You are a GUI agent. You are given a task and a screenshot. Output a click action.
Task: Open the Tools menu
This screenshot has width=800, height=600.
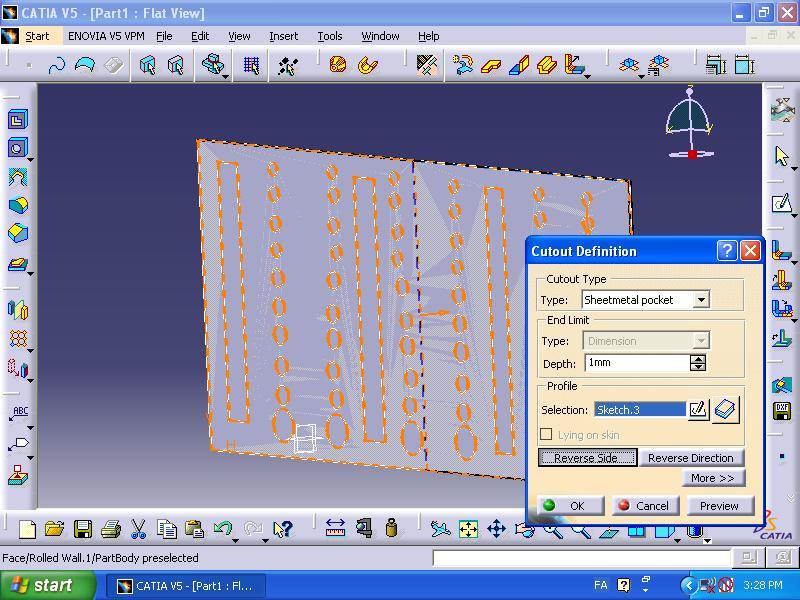[x=330, y=36]
